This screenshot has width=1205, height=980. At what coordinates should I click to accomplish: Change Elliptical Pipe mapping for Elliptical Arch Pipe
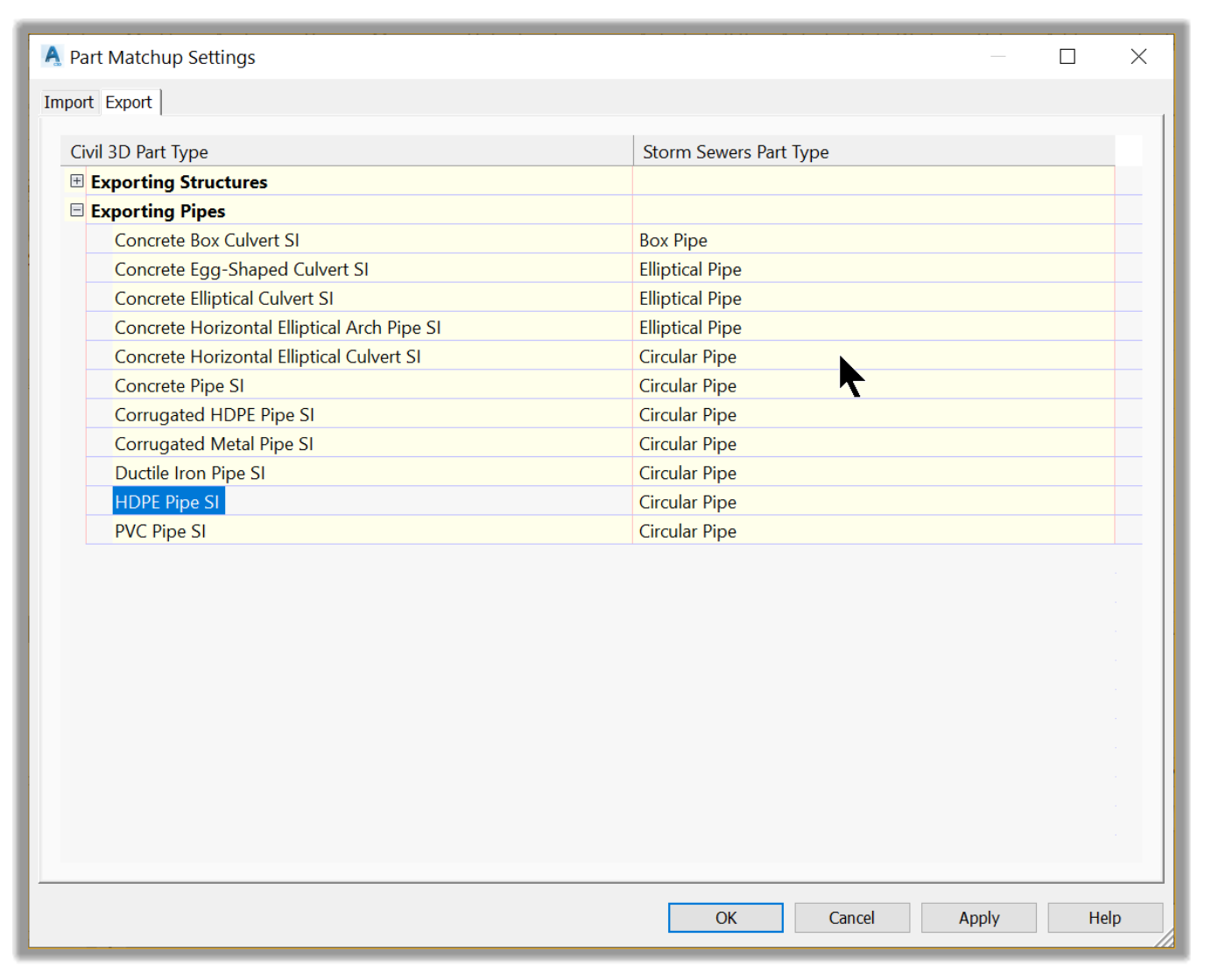point(873,328)
